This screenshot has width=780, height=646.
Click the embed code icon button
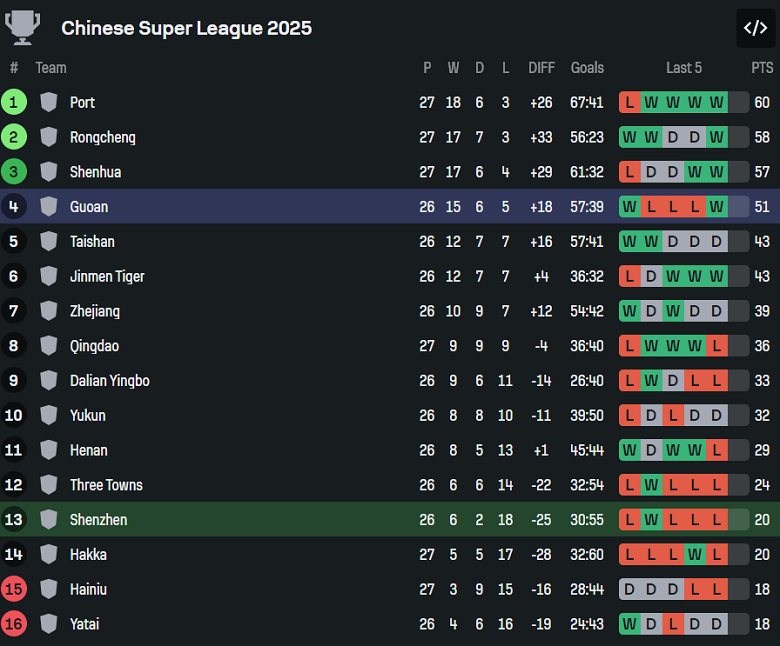[755, 28]
